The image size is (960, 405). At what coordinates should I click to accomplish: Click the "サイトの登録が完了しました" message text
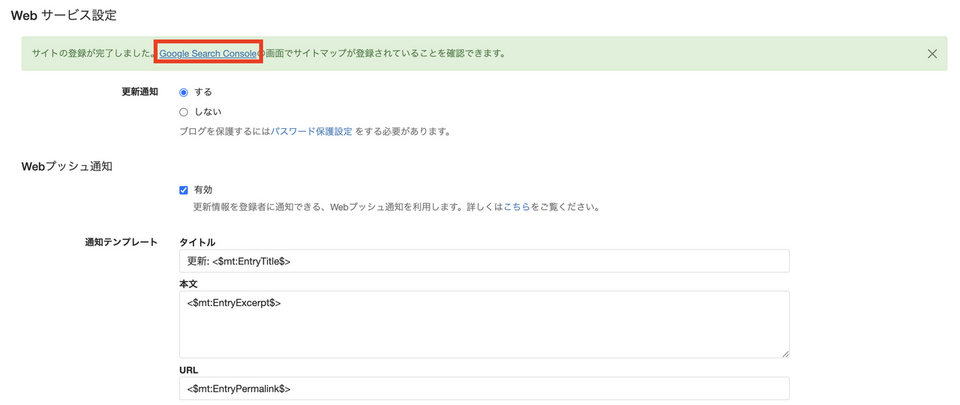(x=94, y=53)
